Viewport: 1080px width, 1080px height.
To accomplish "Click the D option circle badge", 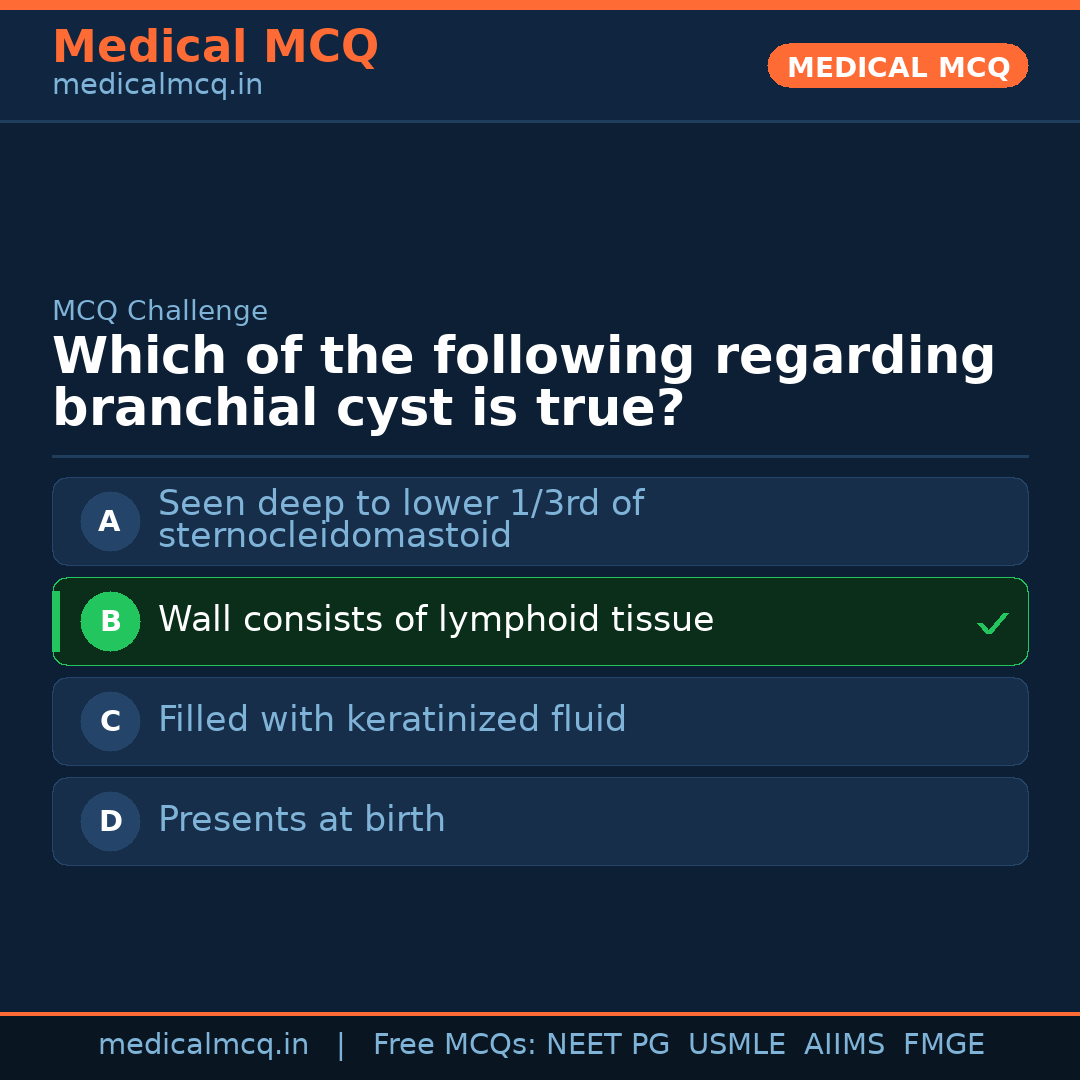I will coord(110,821).
